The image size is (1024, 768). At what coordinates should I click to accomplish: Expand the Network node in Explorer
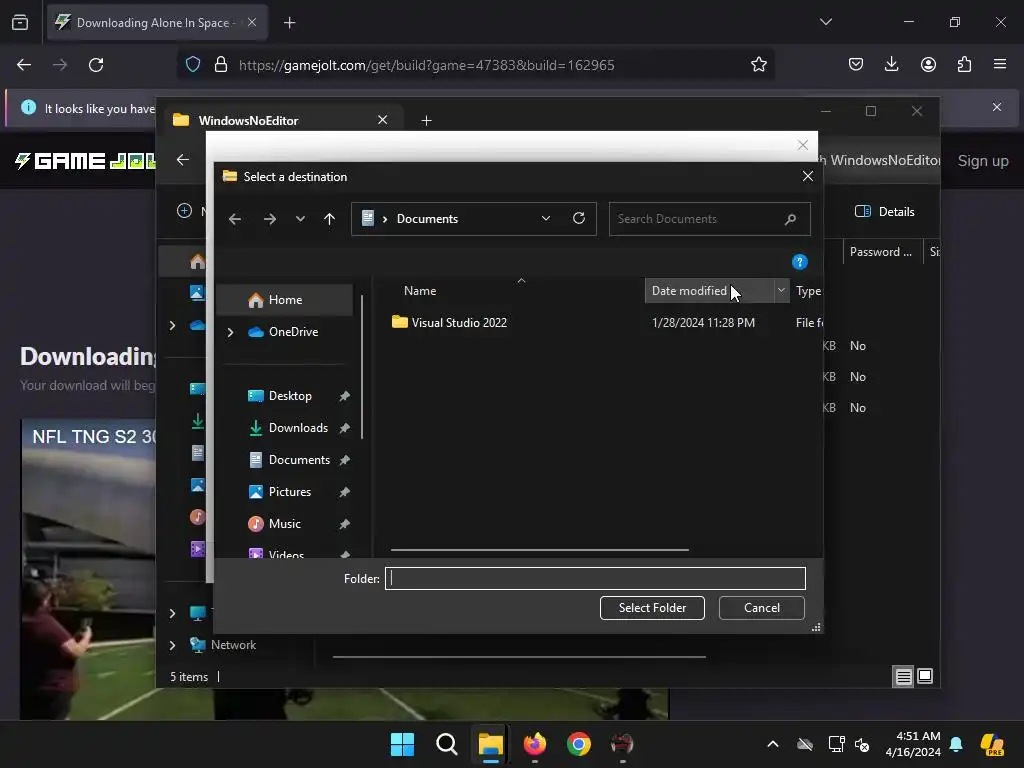pos(172,645)
